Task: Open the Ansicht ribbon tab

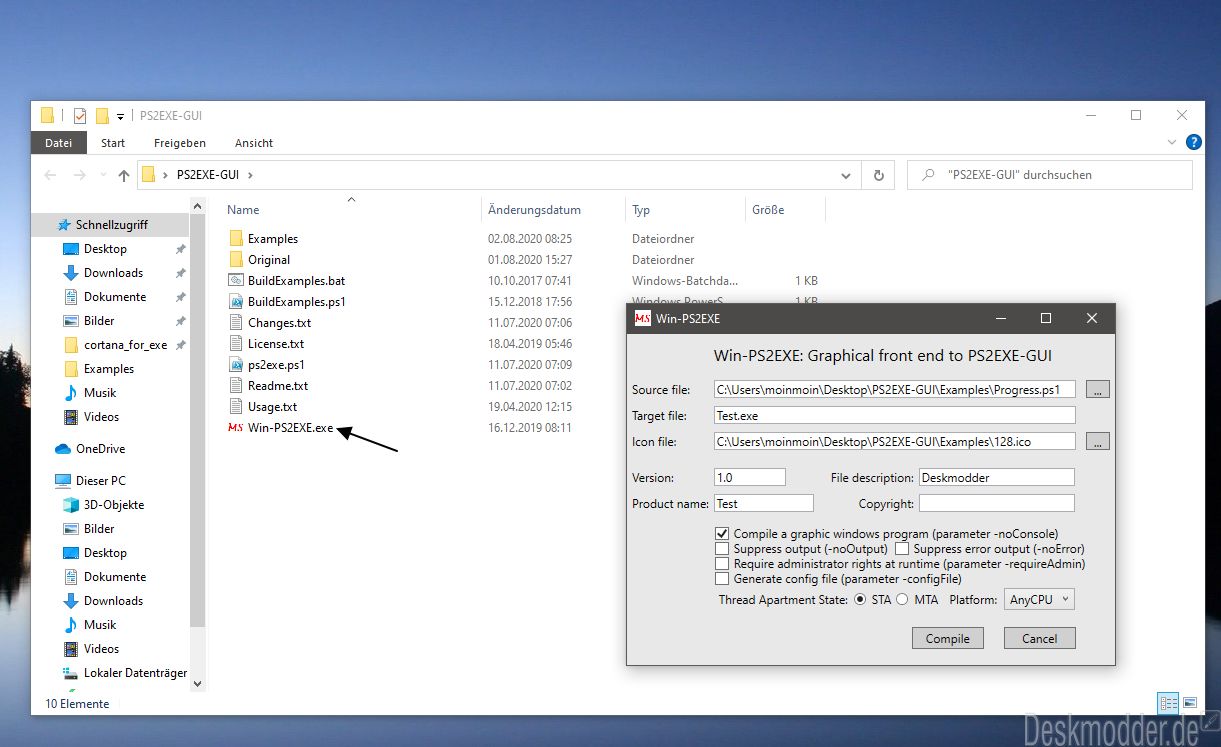Action: click(254, 143)
